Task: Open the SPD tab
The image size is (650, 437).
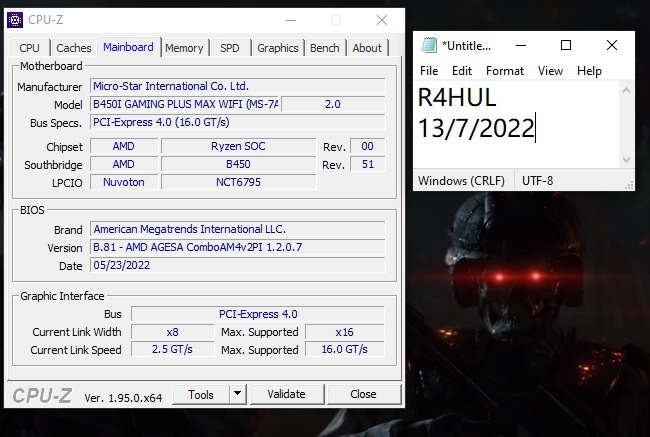Action: pos(230,48)
